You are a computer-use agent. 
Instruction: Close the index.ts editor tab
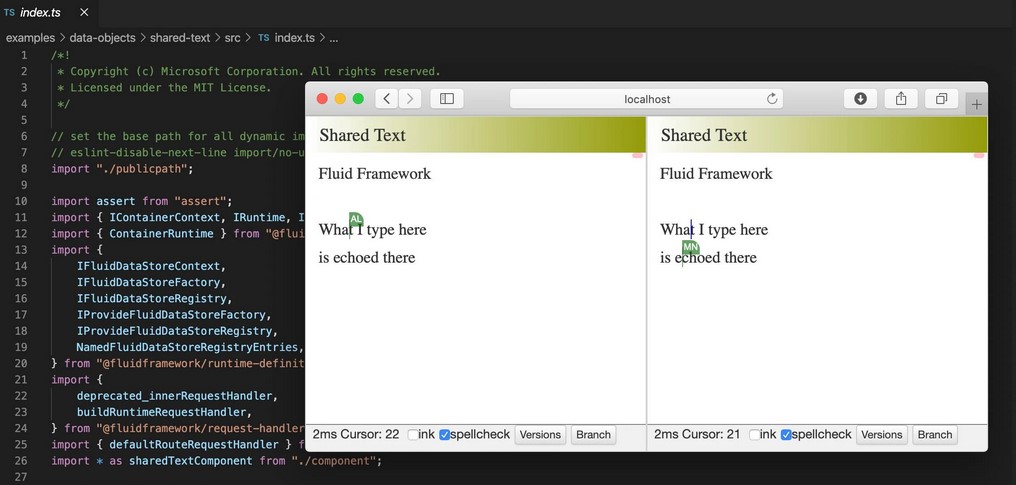[84, 12]
